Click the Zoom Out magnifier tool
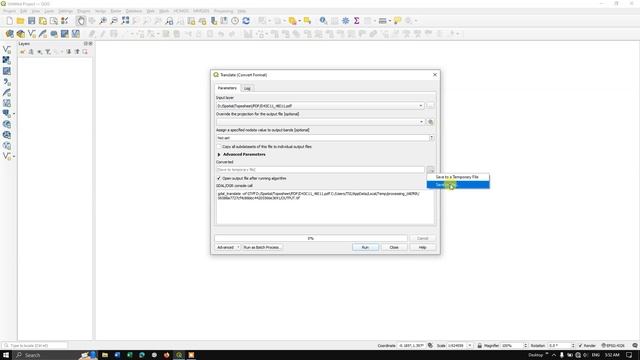 114,21
